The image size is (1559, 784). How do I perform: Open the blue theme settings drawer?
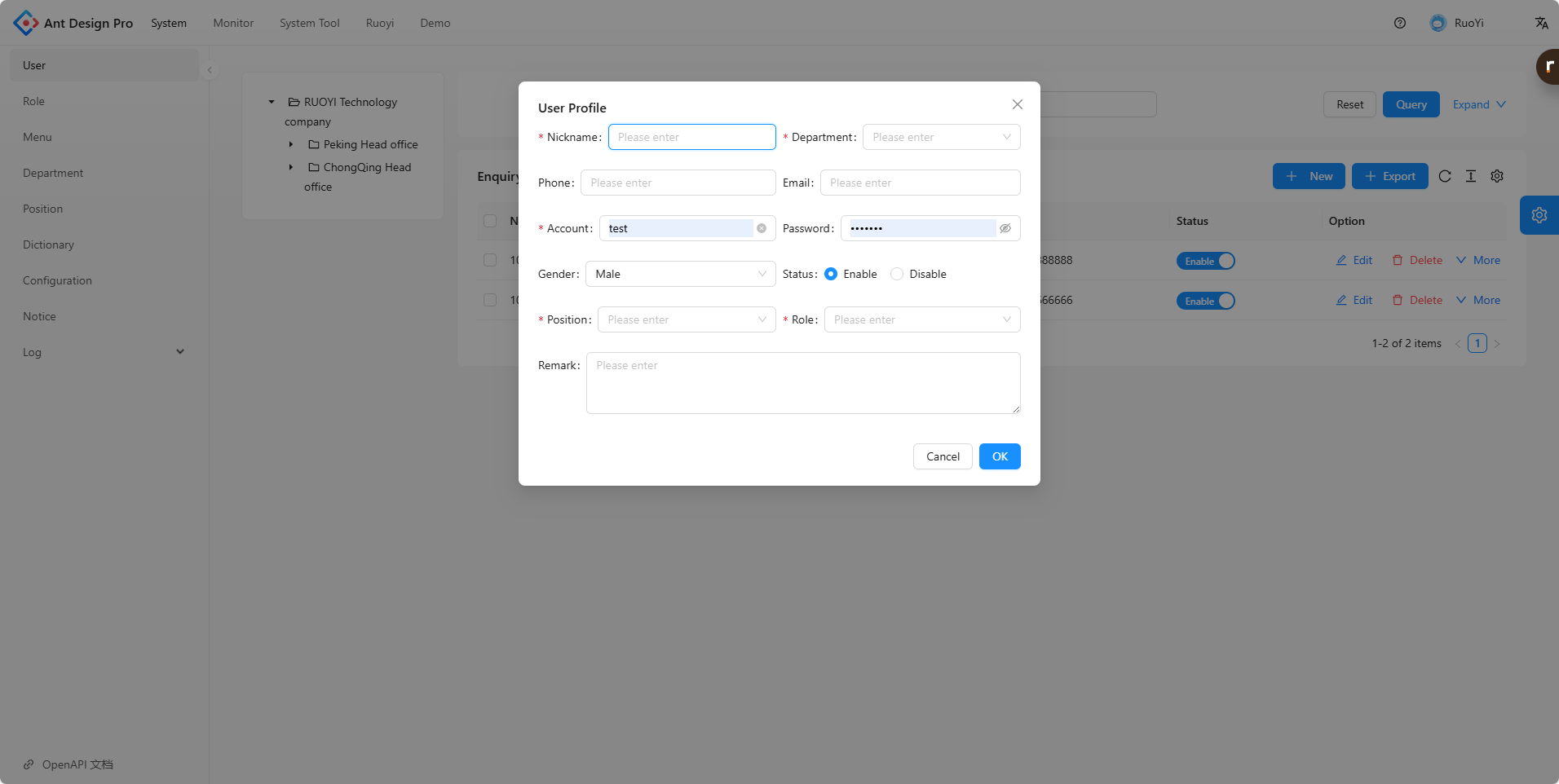pyautogui.click(x=1539, y=215)
